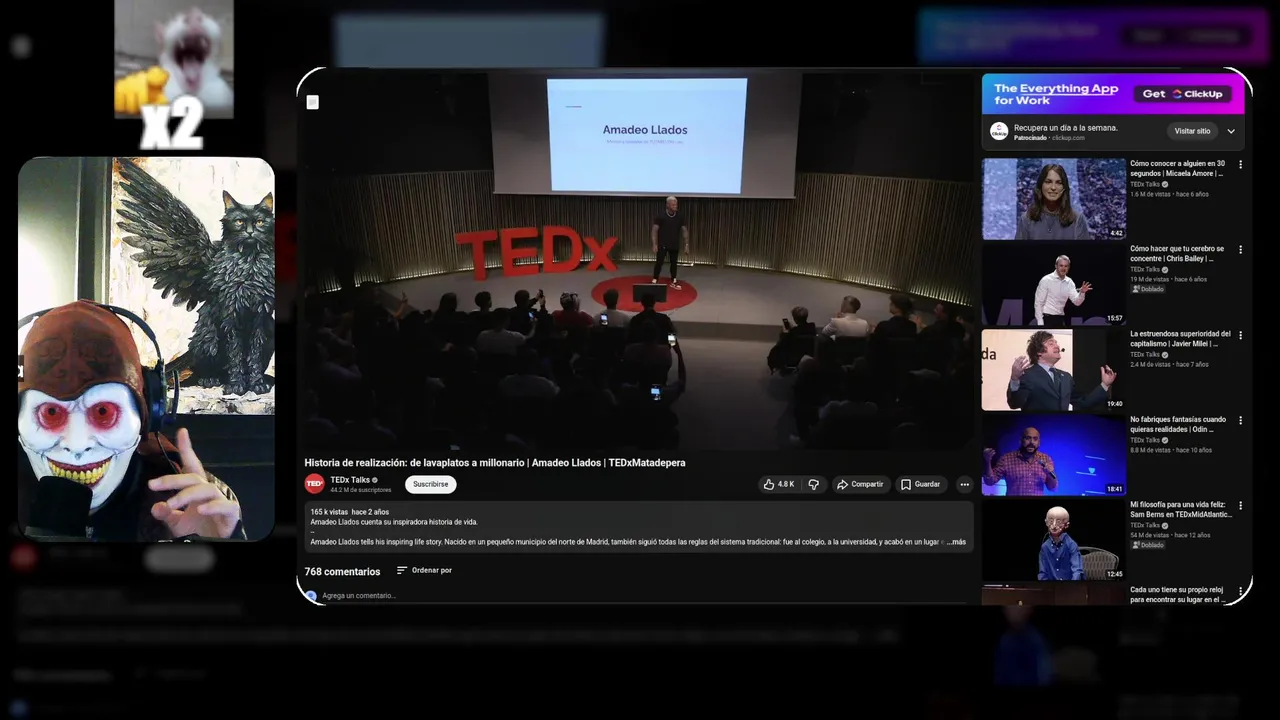Expand the sponsored ad chevron options
The image size is (1280, 720).
pyautogui.click(x=1231, y=131)
